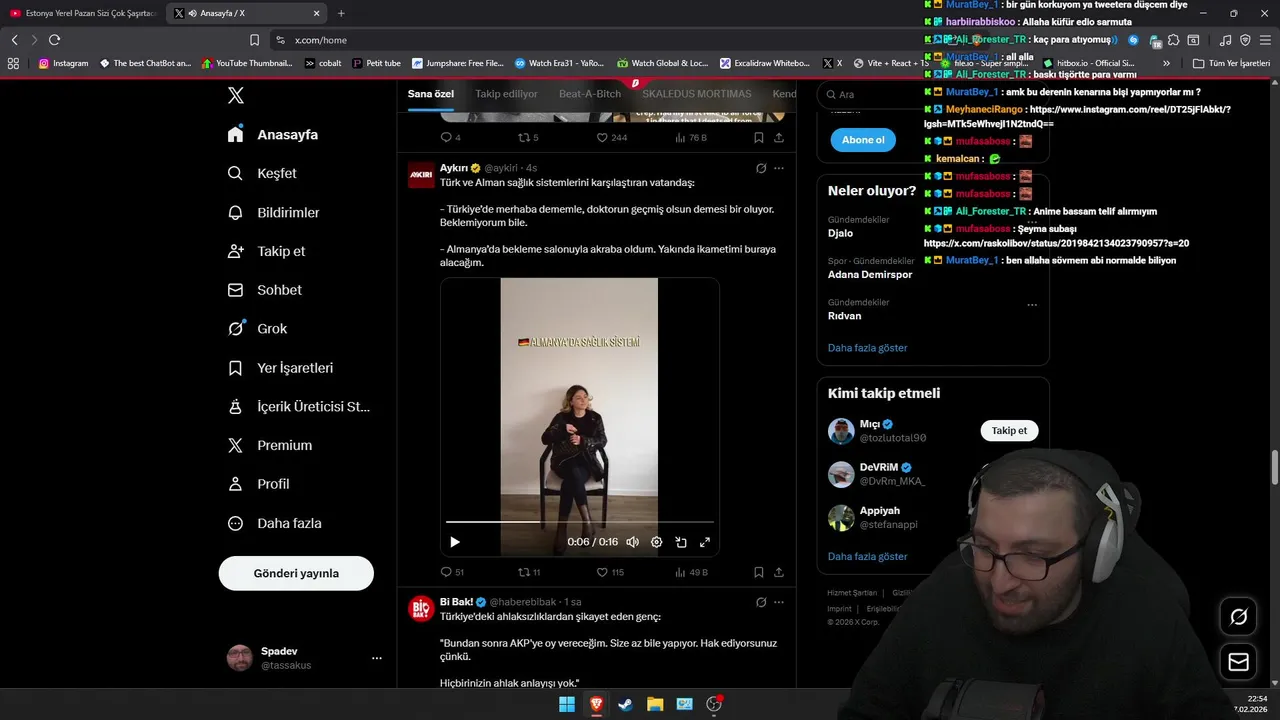Reply to the Aykırı post with 51 comments
Viewport: 1280px width, 720px height.
click(452, 572)
